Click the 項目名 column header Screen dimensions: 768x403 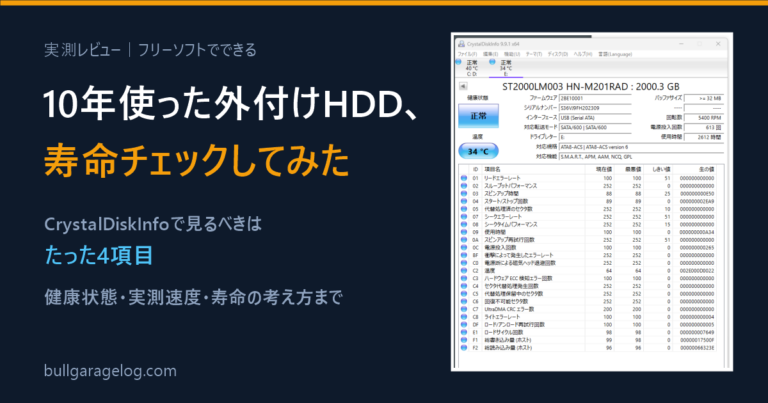tap(533, 169)
